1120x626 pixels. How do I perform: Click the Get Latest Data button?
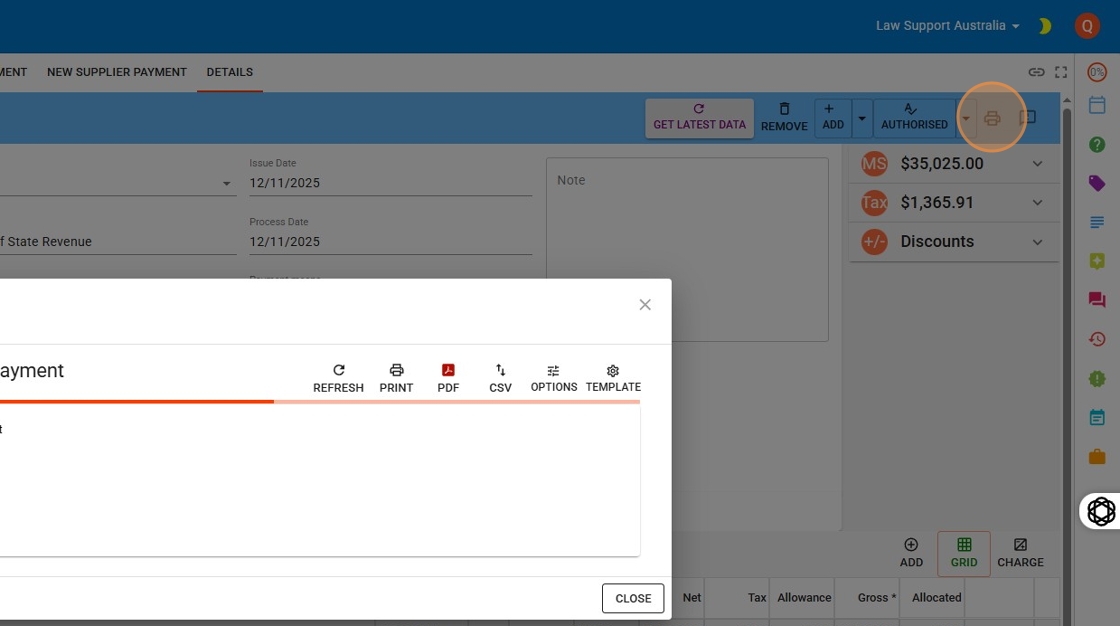click(699, 117)
